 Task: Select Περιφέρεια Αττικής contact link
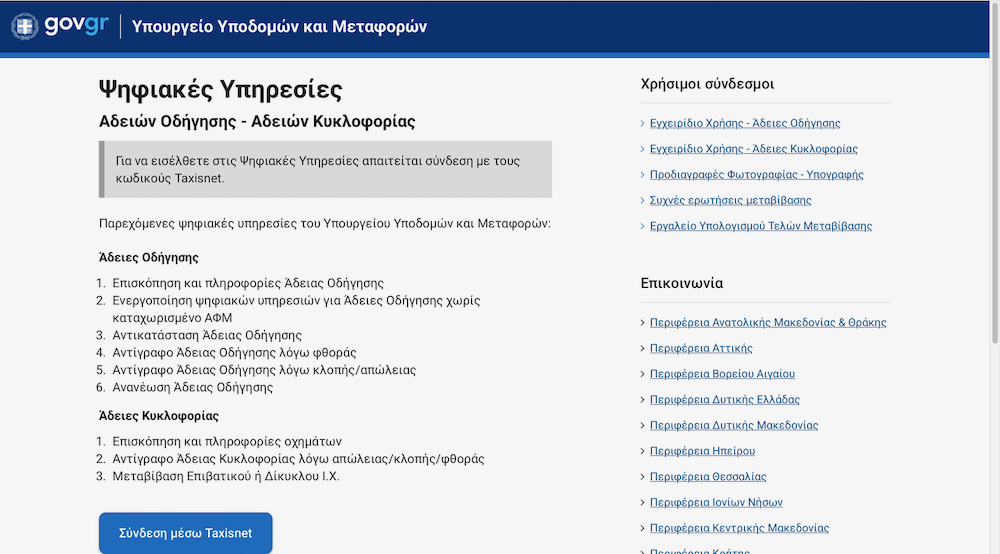point(700,348)
